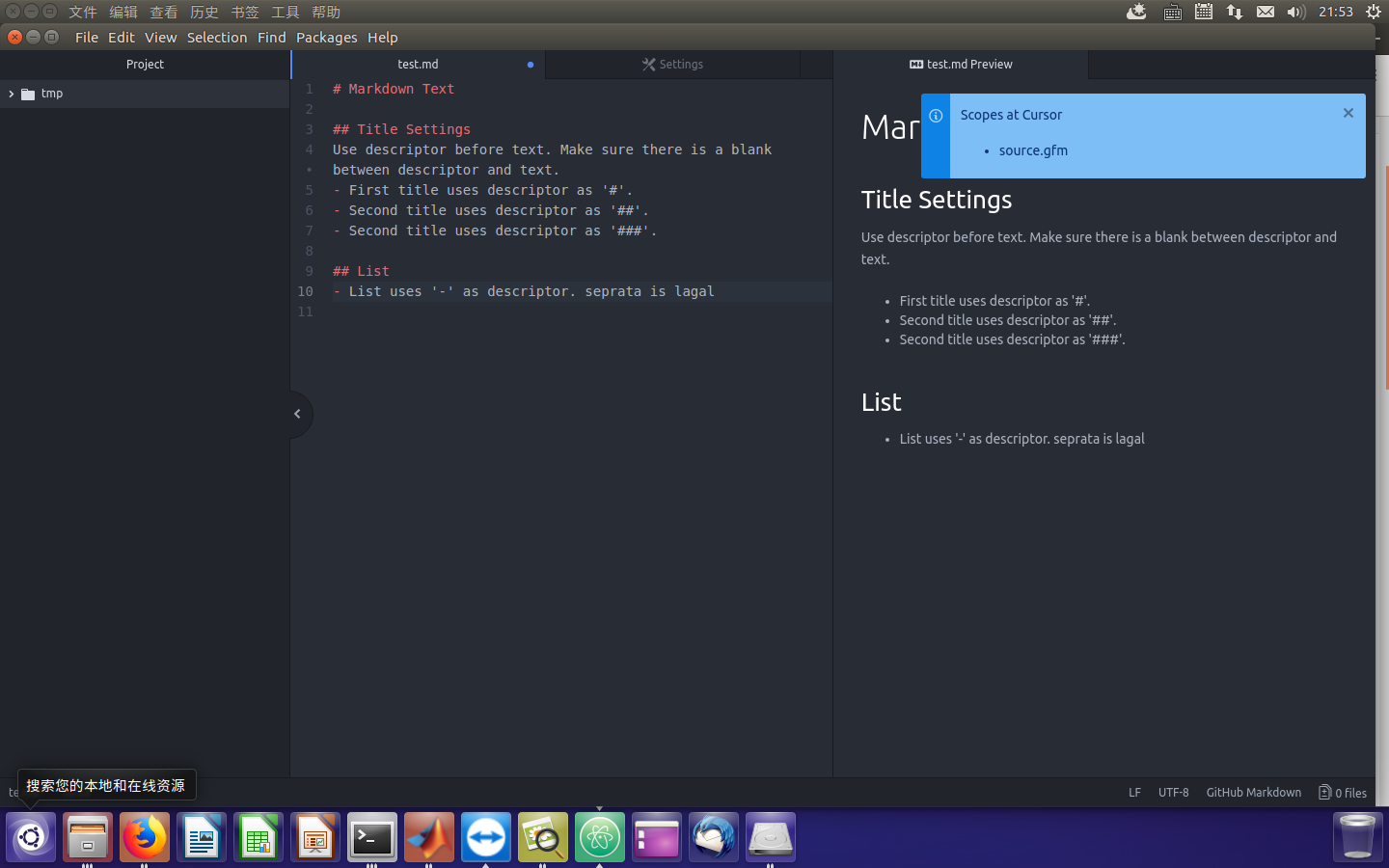Collapse the tree view dock handle
The image size is (1389, 868).
pos(298,414)
